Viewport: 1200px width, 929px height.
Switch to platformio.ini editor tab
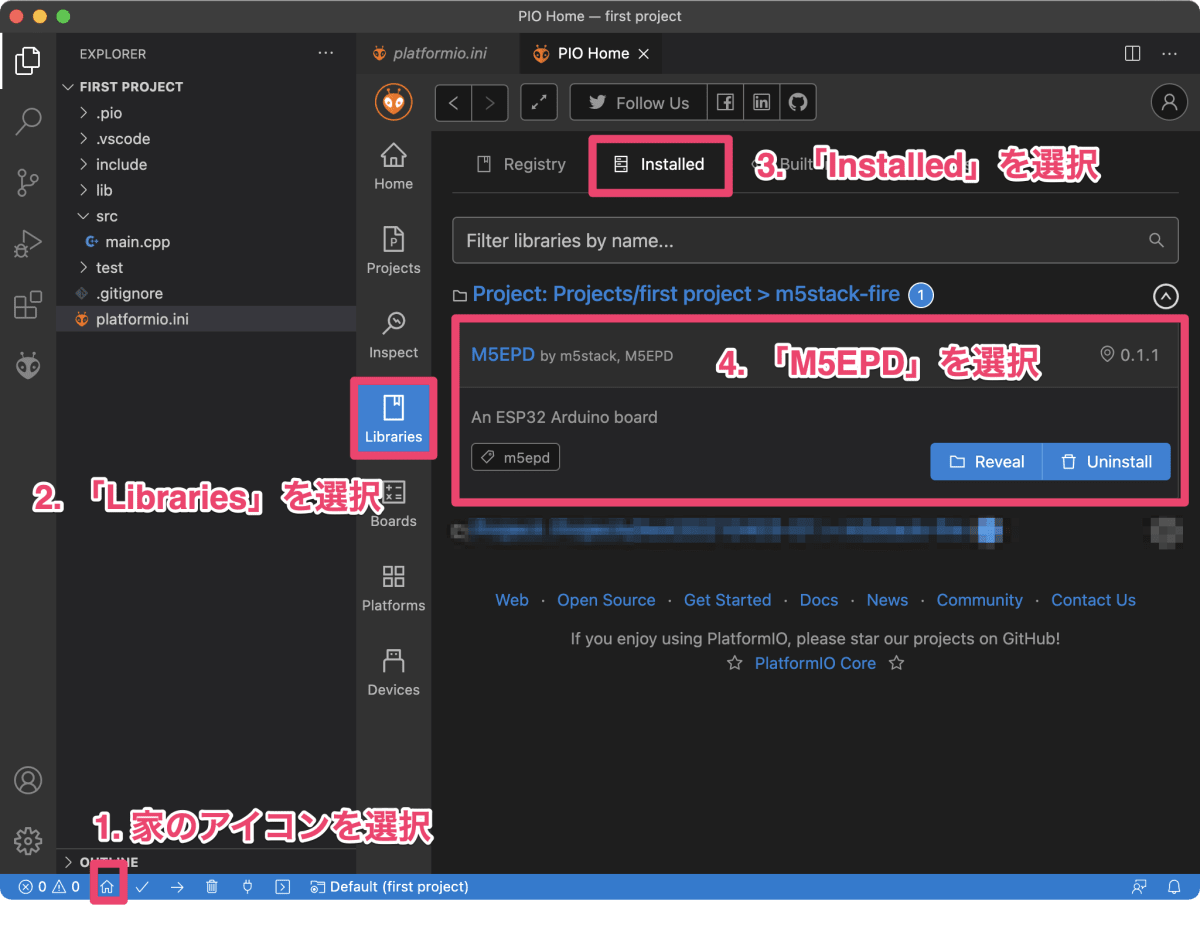click(430, 53)
